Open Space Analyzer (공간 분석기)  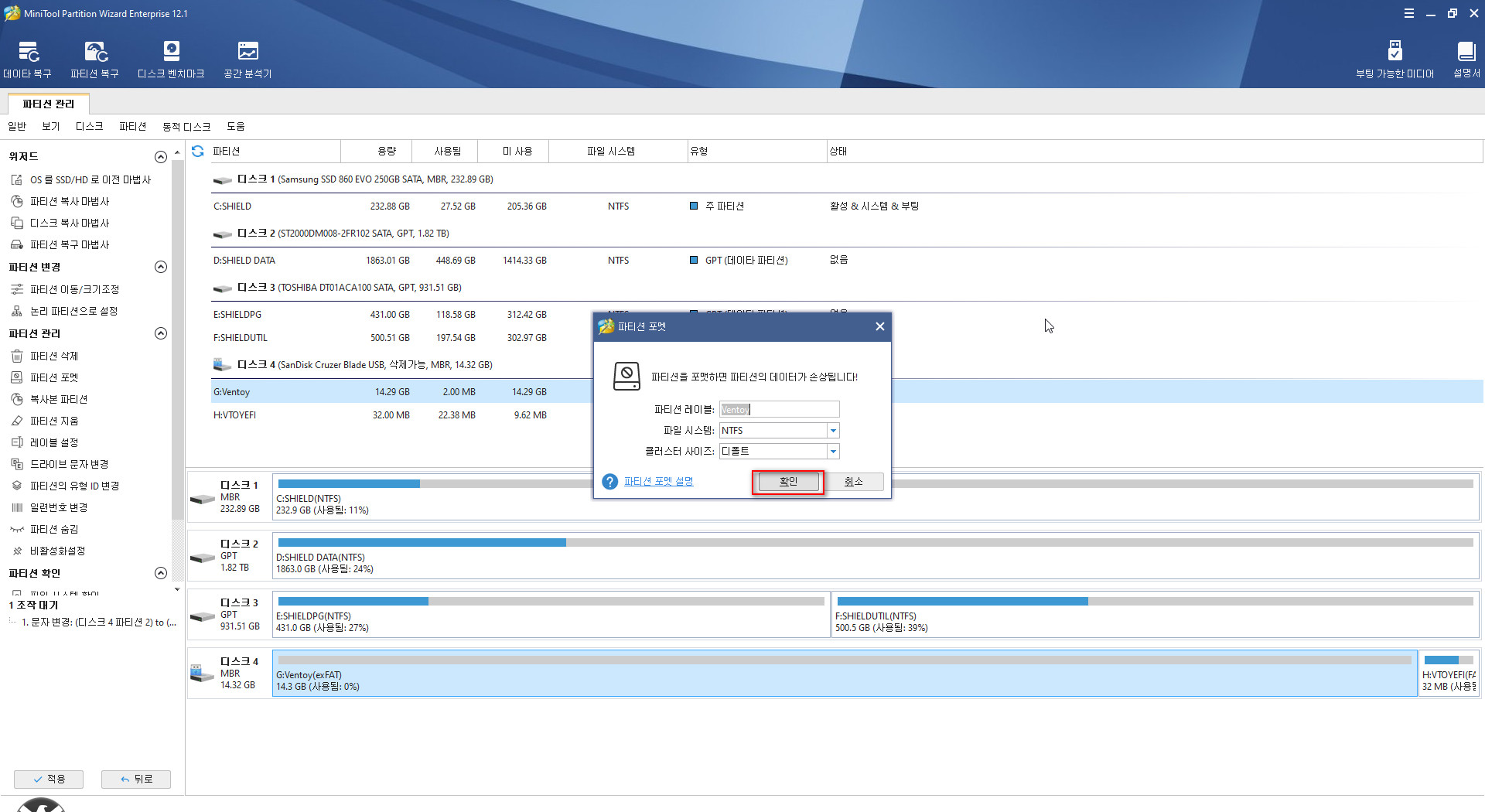[247, 60]
